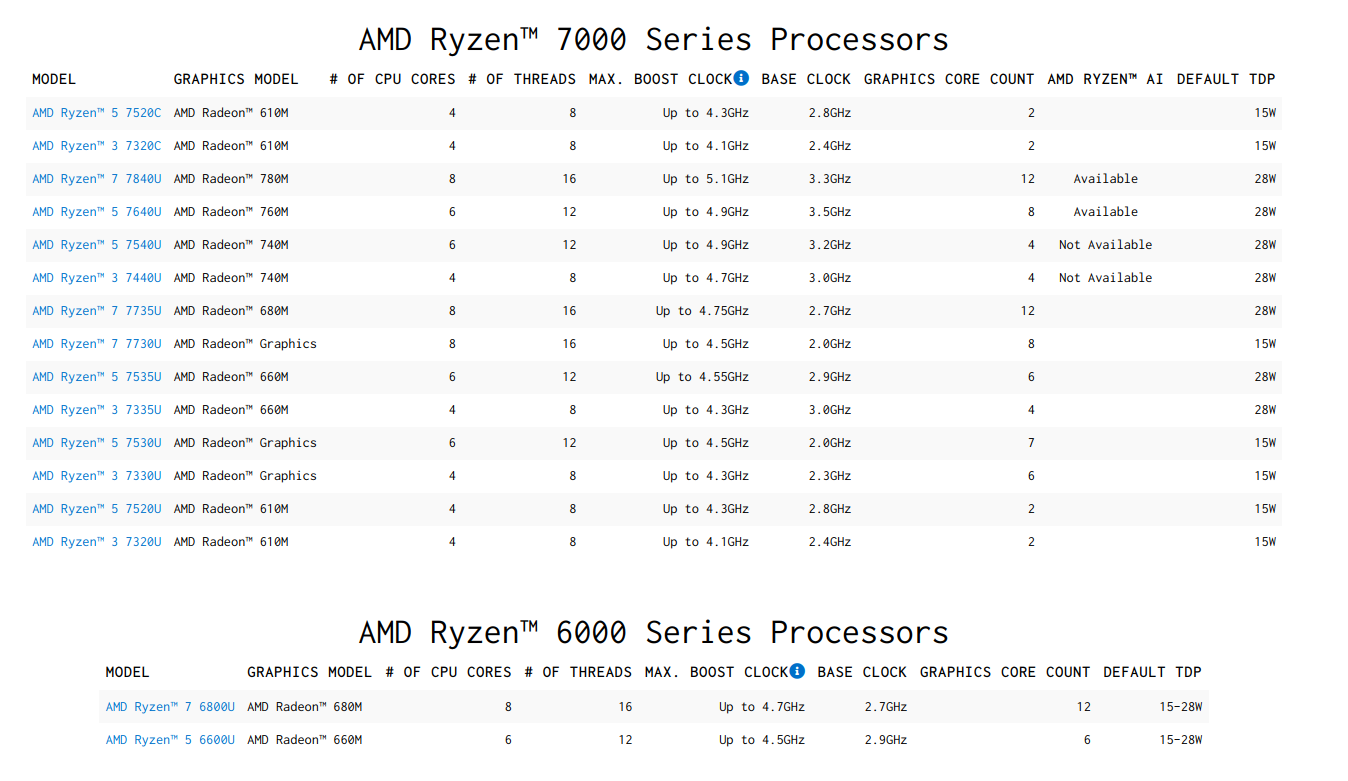Select the AMD Ryzen 5 7530U model link
Screen dimensions: 1348x781
tap(96, 443)
